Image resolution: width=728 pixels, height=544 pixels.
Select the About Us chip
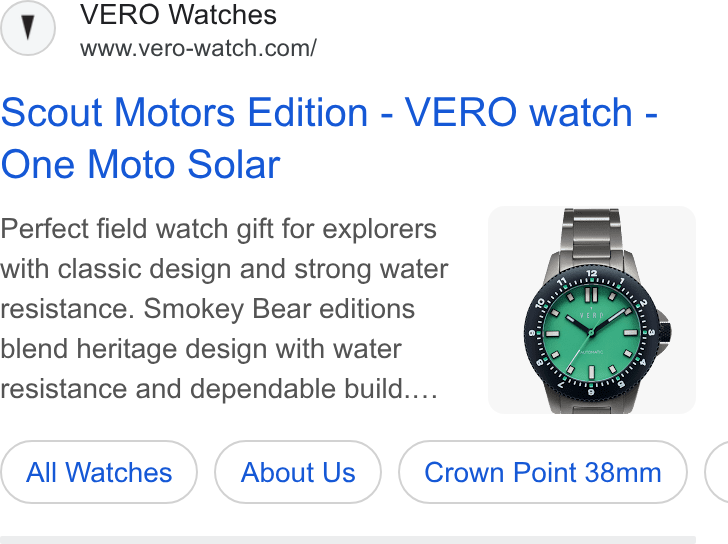pos(298,472)
